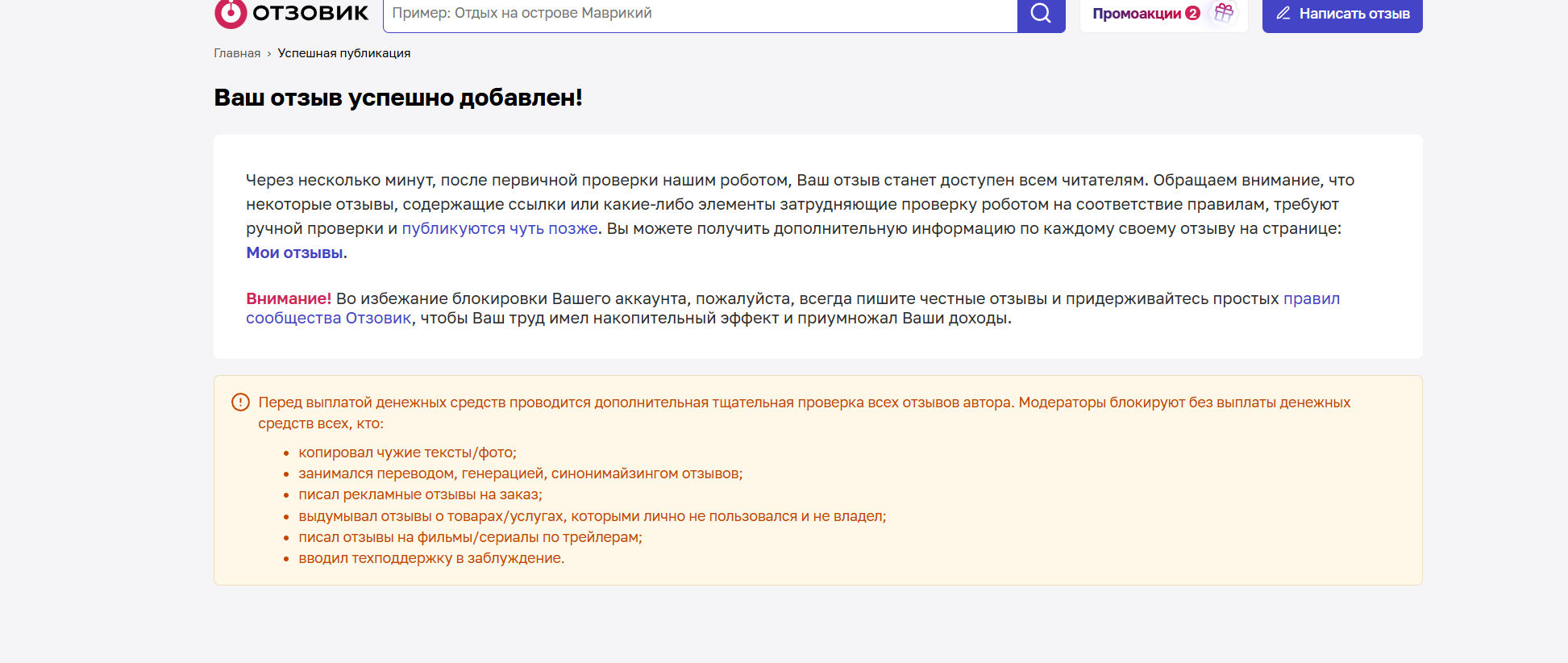Click the heading Ваш отзыв успешно добавлен!

coord(398,98)
